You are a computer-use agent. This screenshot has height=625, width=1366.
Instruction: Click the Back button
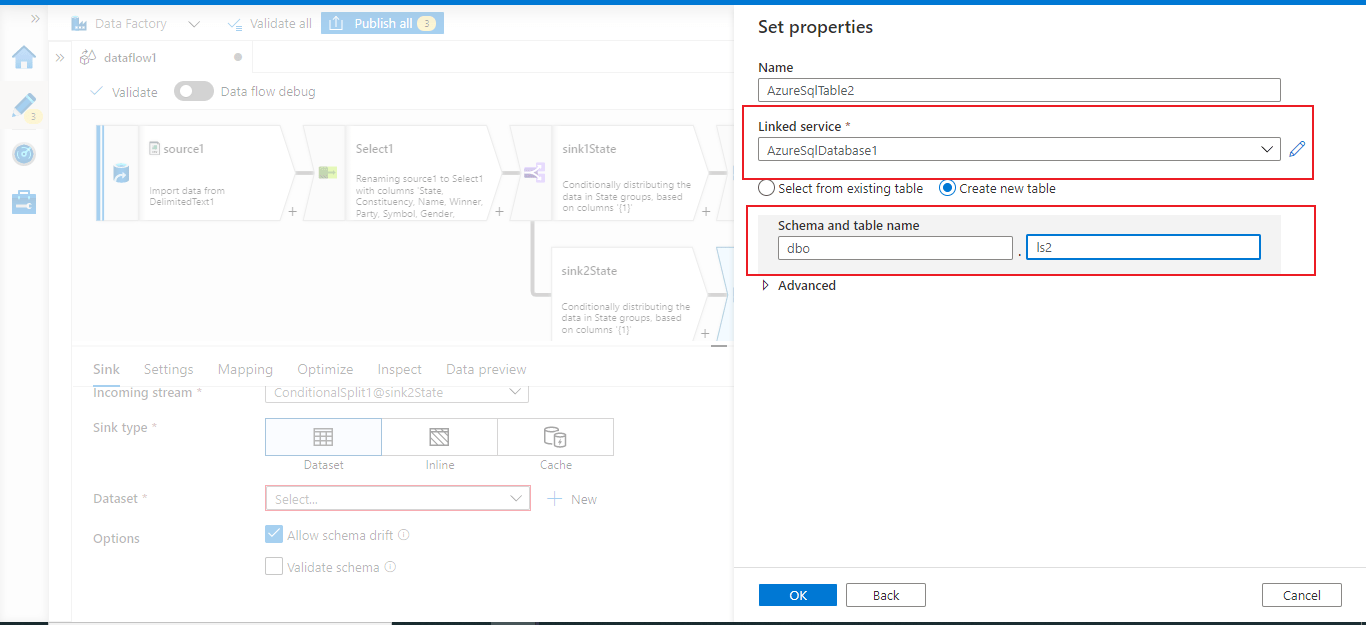886,595
